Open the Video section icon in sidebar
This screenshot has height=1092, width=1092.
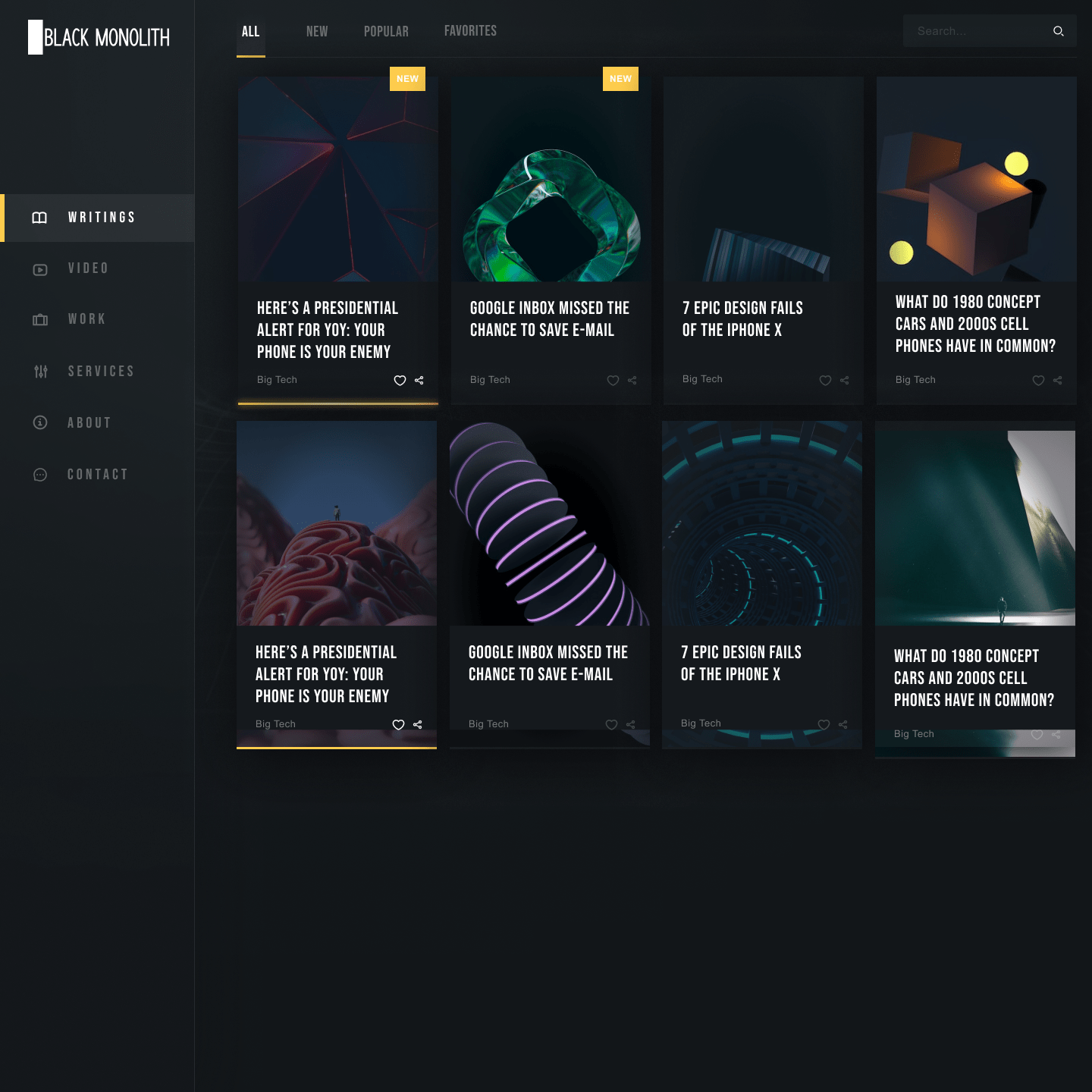click(x=40, y=269)
